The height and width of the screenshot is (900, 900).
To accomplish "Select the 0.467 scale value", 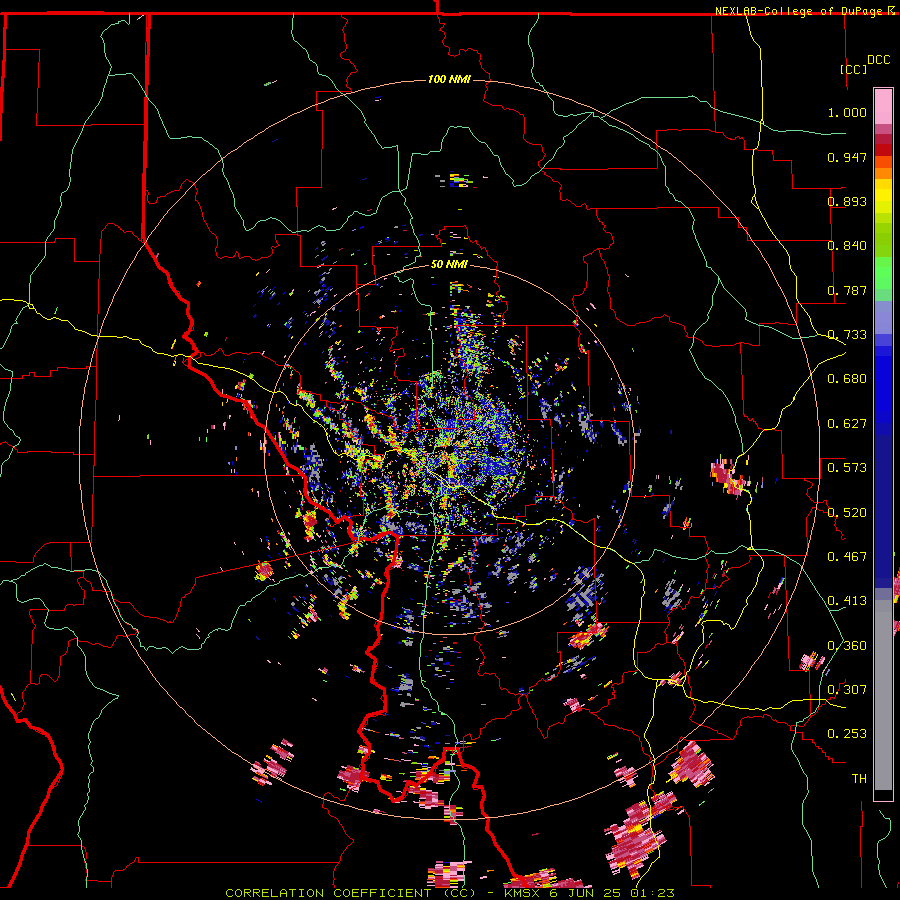I will coord(847,557).
